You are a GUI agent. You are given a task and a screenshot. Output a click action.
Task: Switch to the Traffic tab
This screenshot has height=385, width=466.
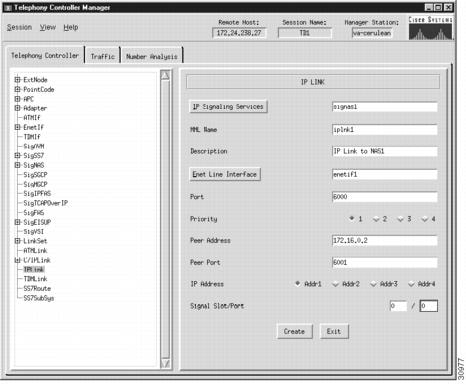click(103, 56)
